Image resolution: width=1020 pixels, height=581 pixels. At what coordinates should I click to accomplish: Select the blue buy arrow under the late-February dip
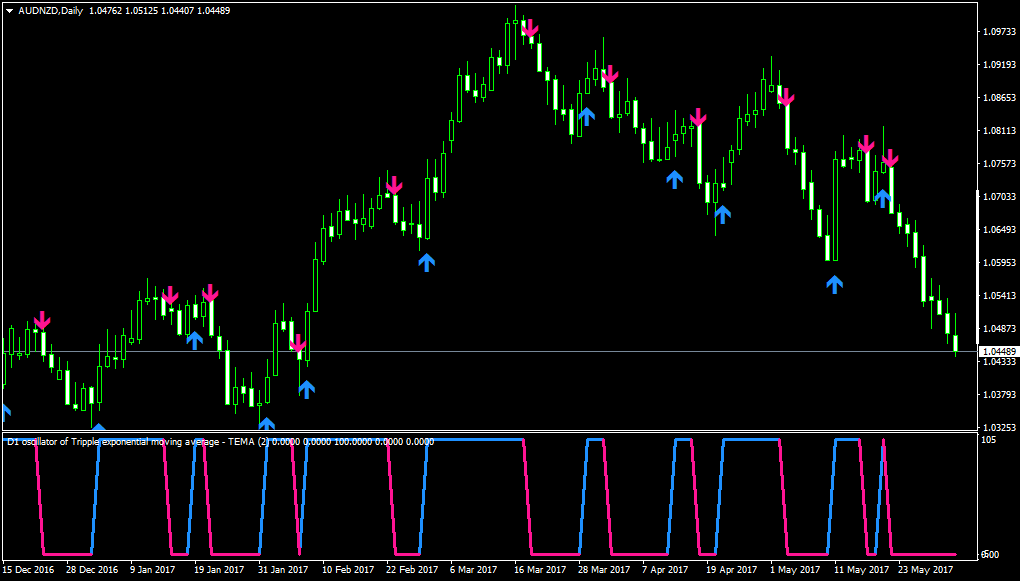[x=426, y=262]
